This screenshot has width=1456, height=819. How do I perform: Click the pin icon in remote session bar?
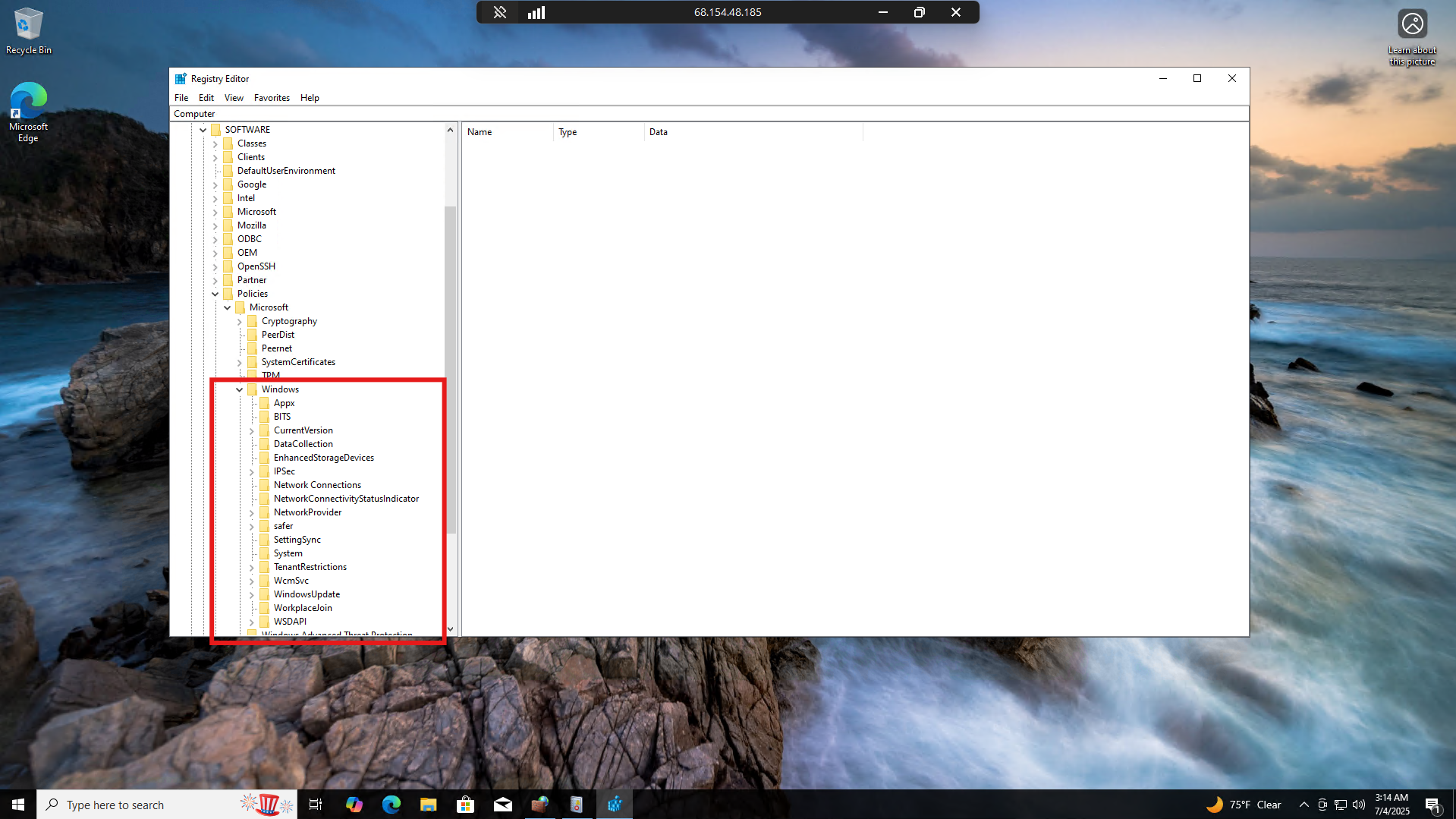tap(500, 12)
